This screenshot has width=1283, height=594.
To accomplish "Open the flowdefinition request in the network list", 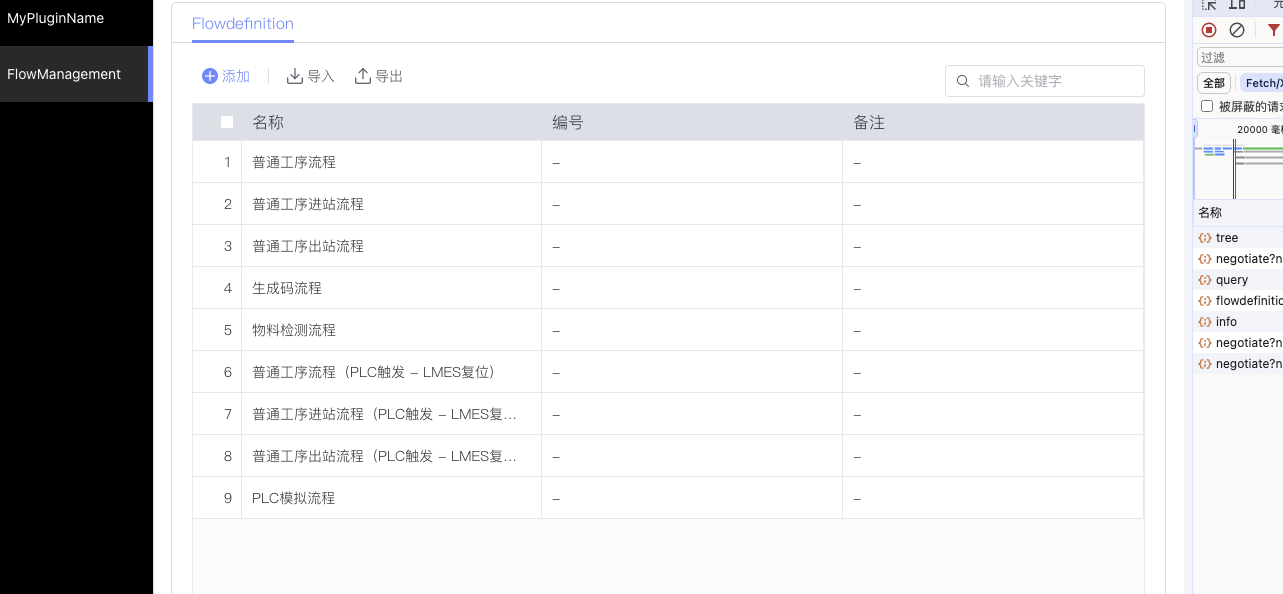I will click(x=1247, y=301).
